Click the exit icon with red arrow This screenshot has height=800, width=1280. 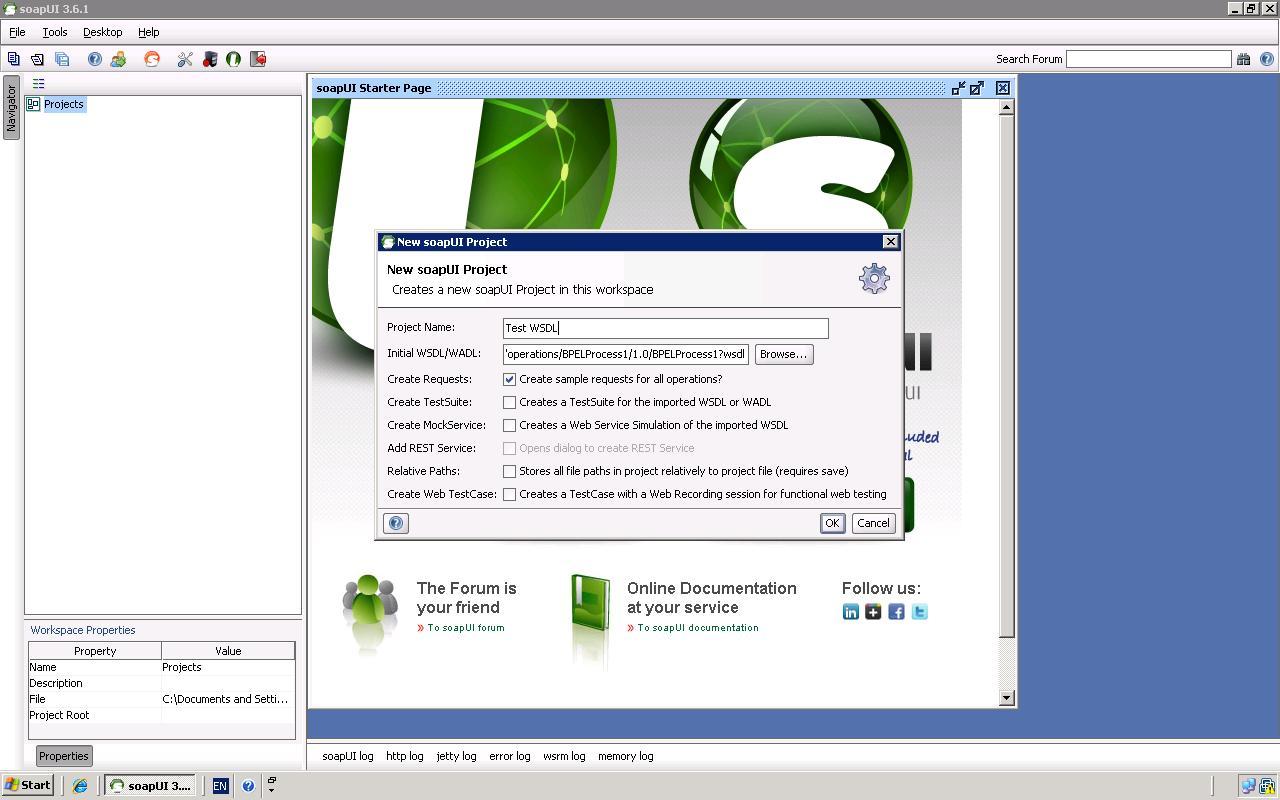tap(258, 59)
